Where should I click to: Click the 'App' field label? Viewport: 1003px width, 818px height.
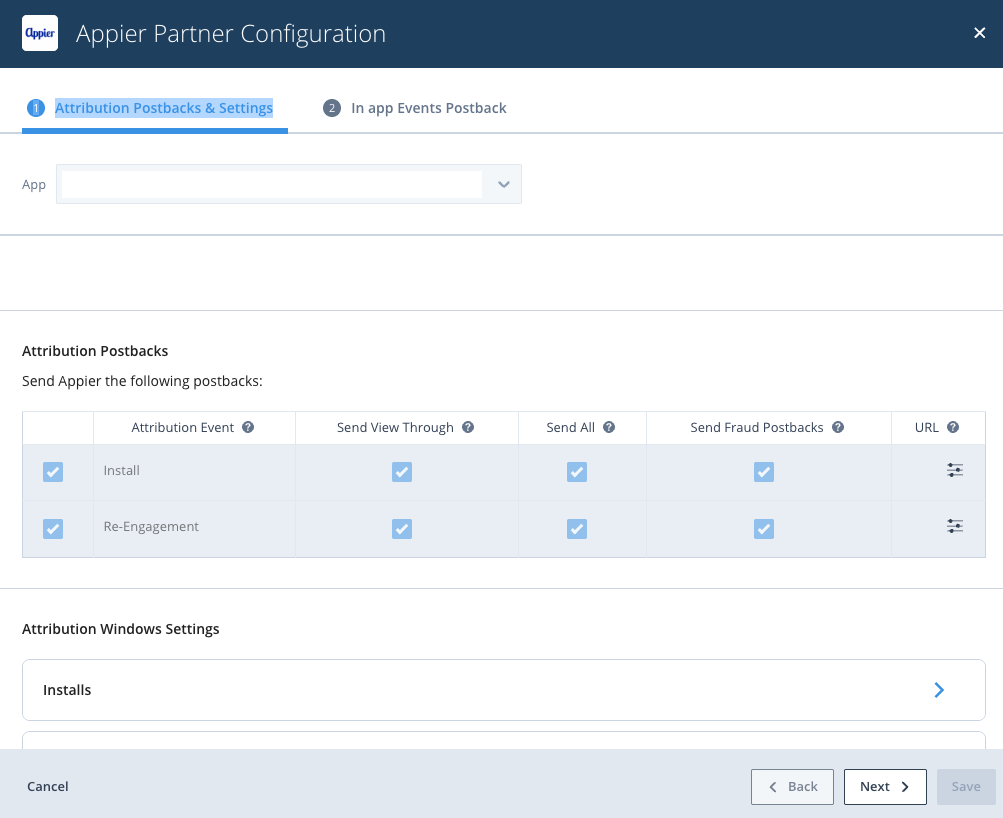click(34, 185)
